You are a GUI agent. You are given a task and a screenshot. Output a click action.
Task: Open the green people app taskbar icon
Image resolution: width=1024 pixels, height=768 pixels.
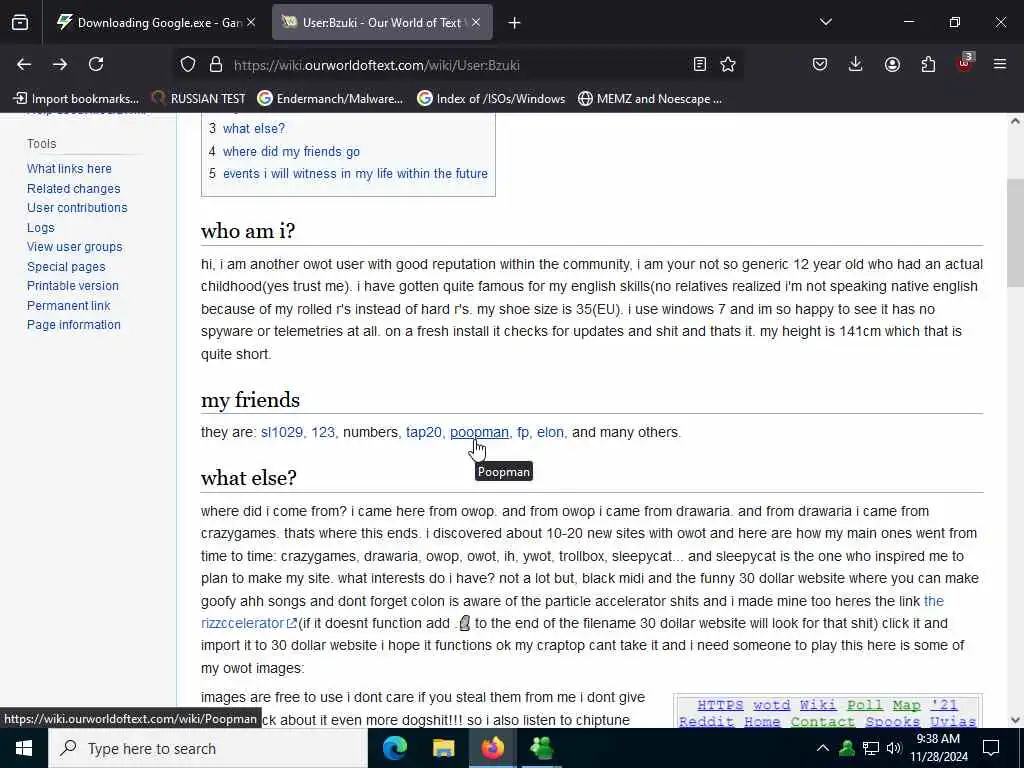[541, 748]
